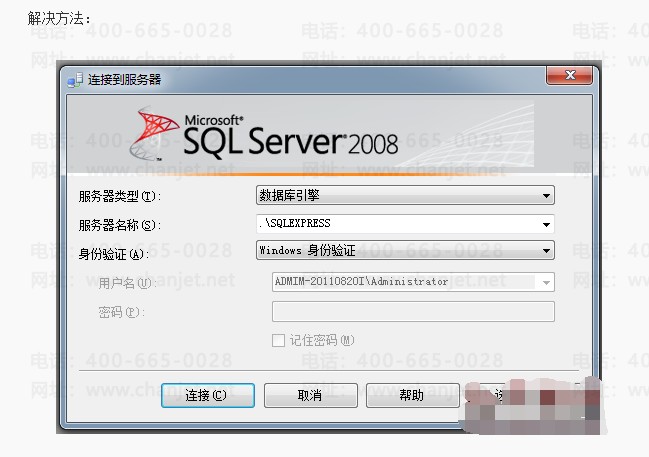This screenshot has height=457, width=649.
Task: Expand the disabled 用户名 dropdown arrow
Action: point(546,283)
